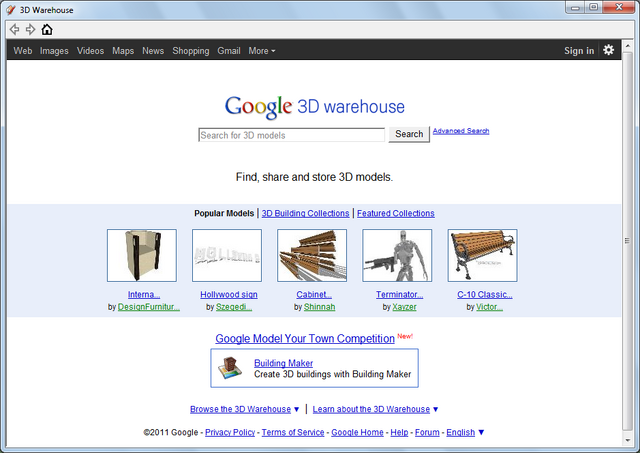Click the back navigation arrow
This screenshot has height=453, width=640.
click(14, 29)
